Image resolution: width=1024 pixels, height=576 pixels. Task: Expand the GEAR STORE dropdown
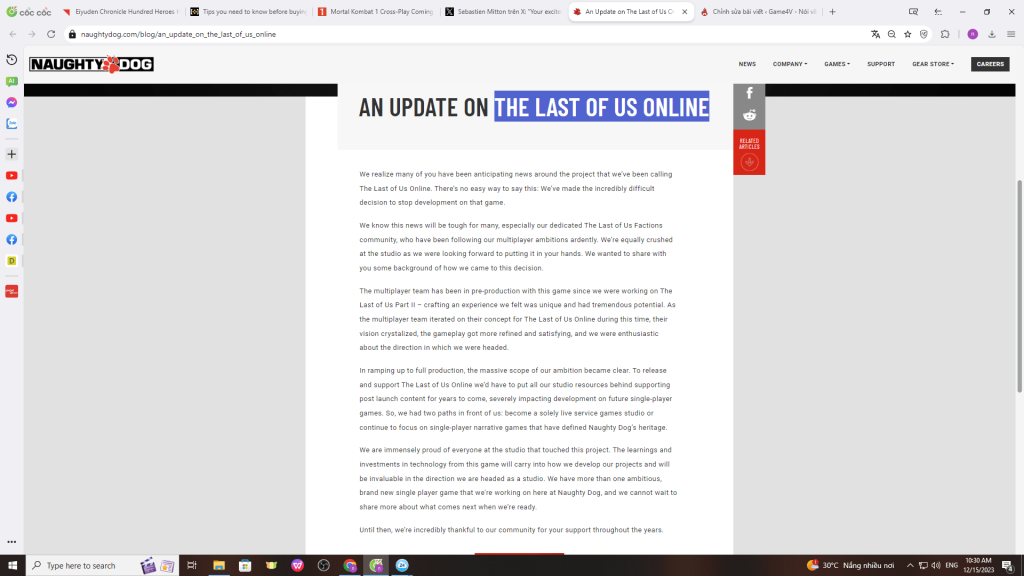click(x=931, y=63)
